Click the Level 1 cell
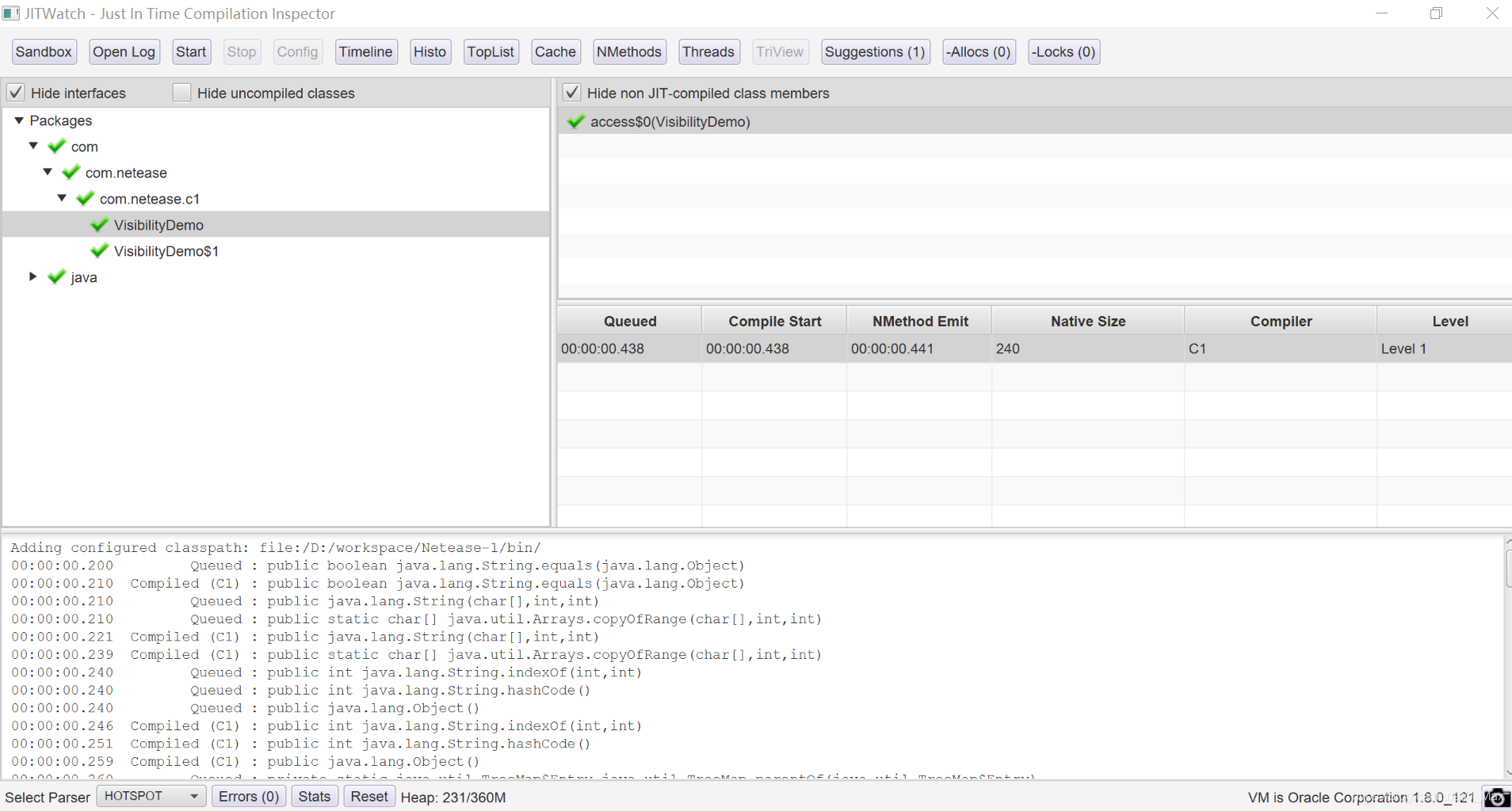 [1445, 348]
